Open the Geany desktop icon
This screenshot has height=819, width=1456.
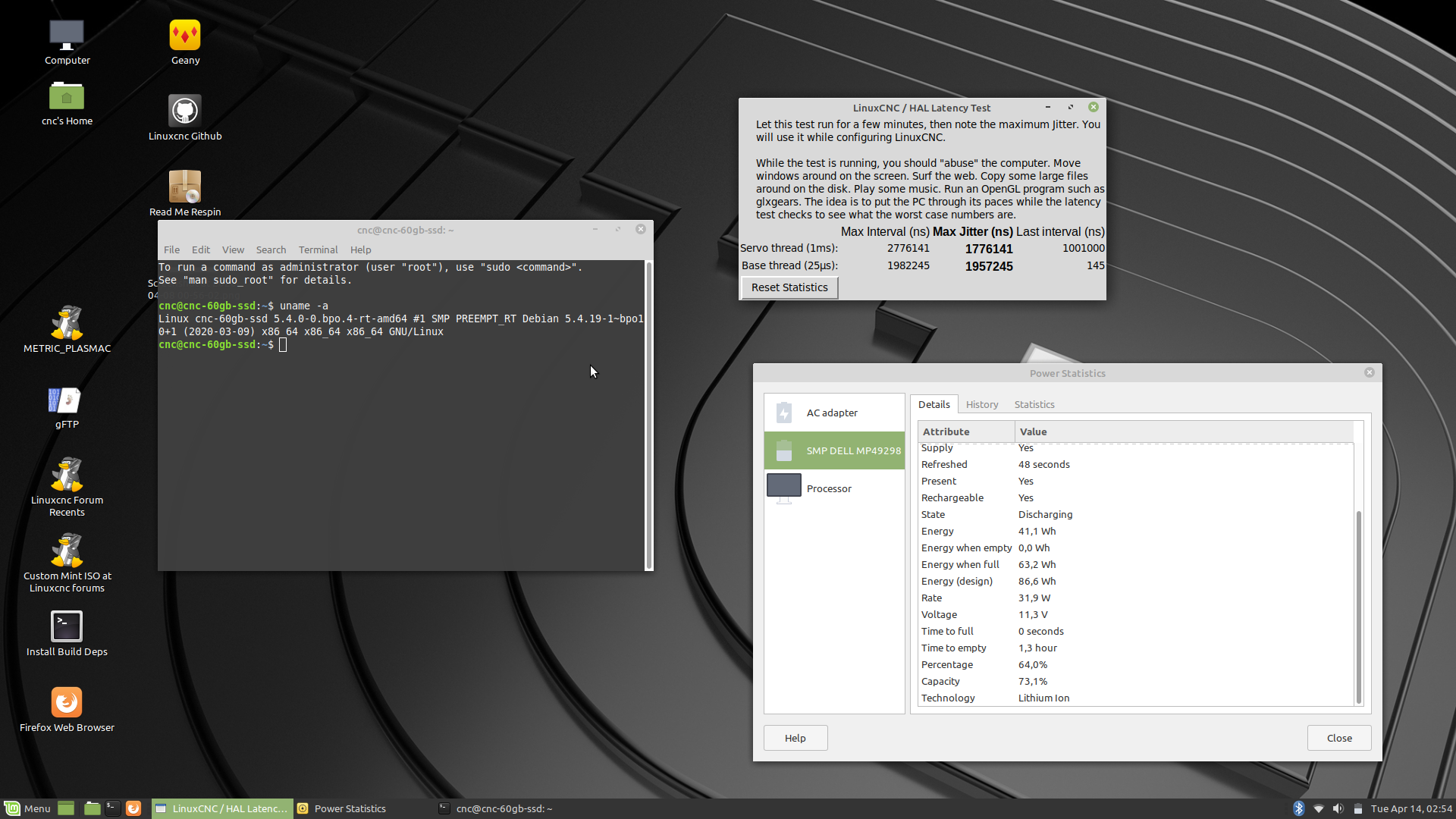click(185, 42)
